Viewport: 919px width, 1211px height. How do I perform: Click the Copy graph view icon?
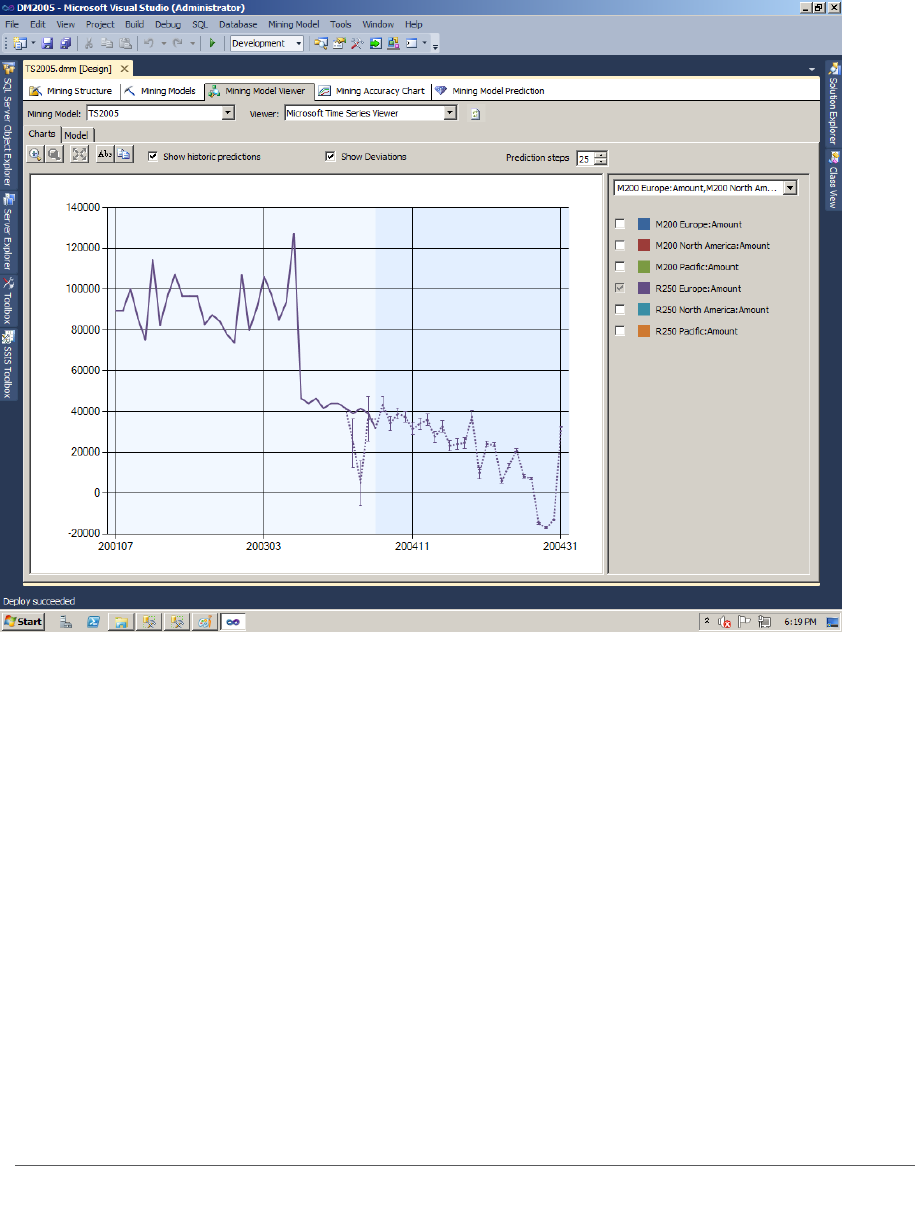point(124,154)
